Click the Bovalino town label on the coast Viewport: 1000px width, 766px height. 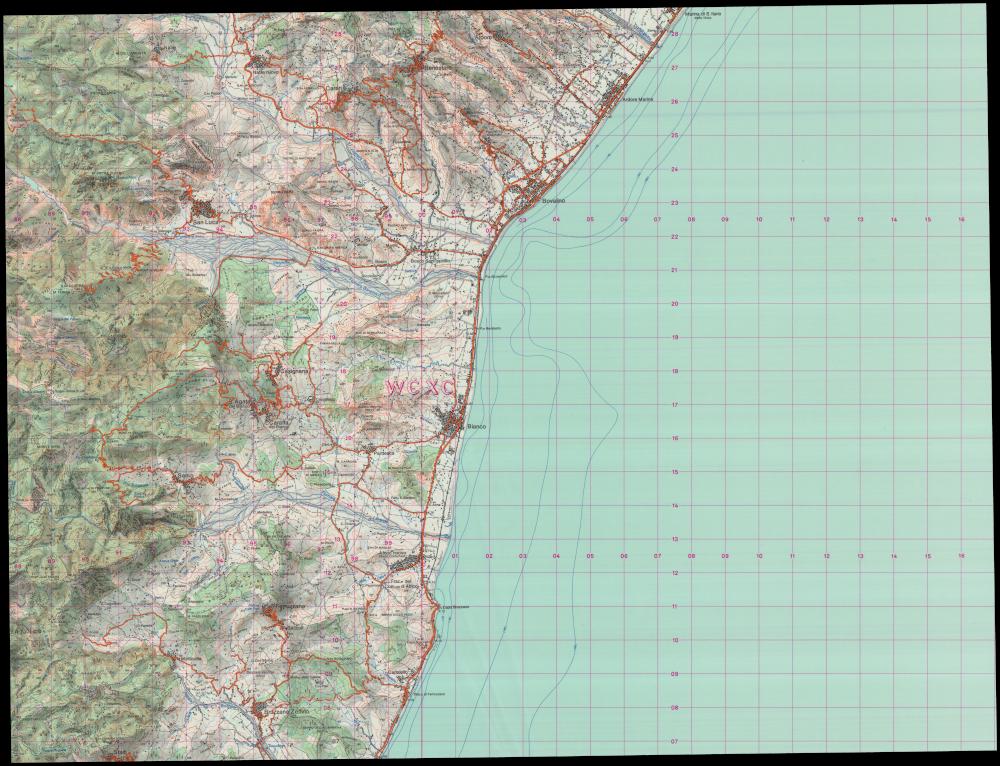pyautogui.click(x=554, y=202)
